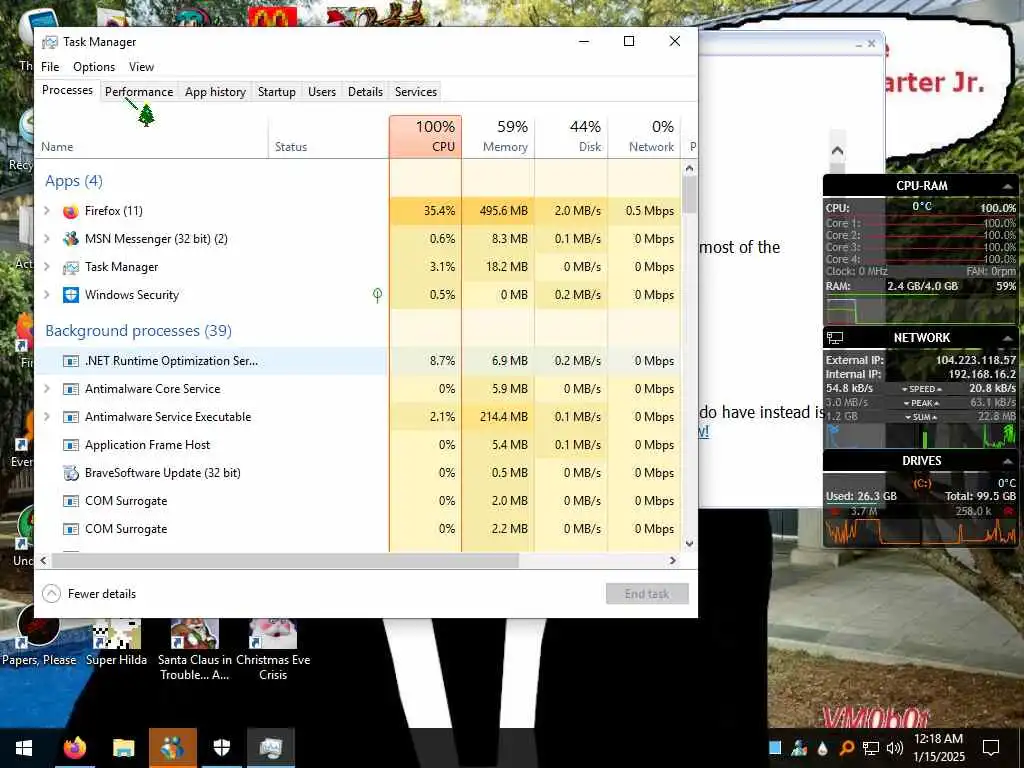Click the Fewer details button
Viewport: 1024px width, 768px height.
[89, 594]
